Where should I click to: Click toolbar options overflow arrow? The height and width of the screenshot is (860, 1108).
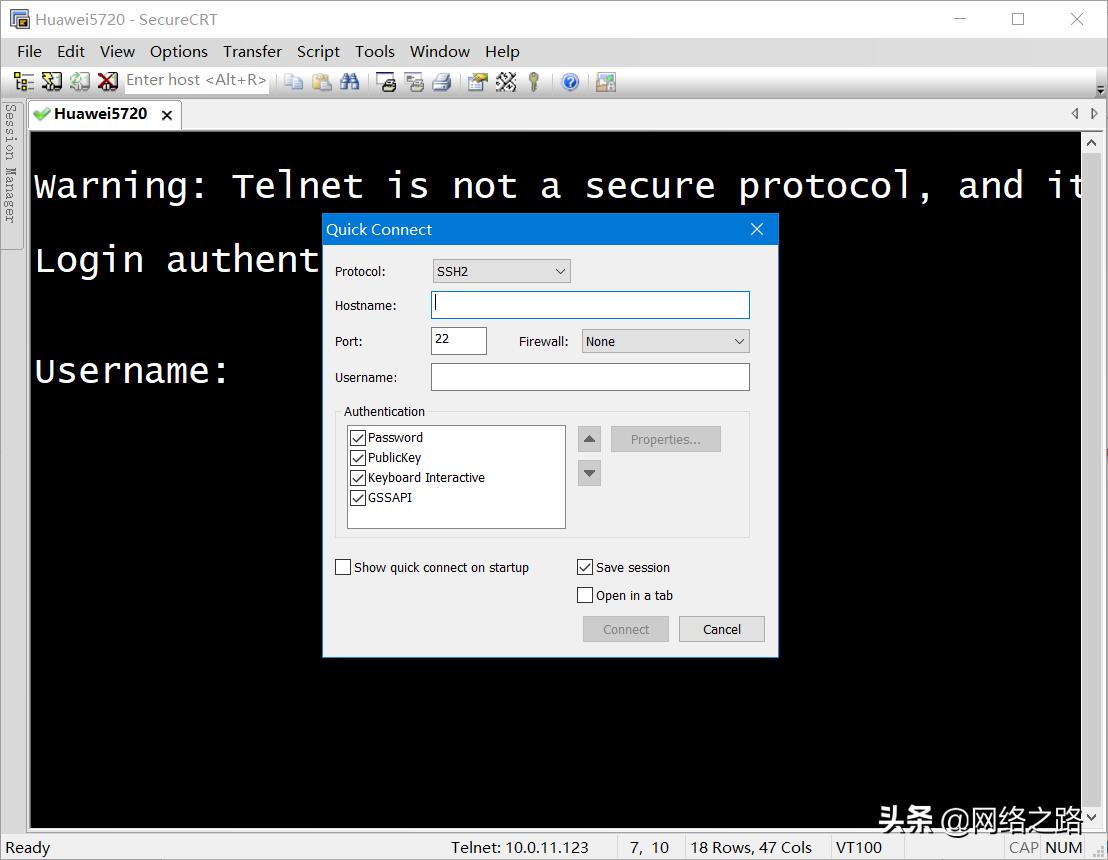(1100, 90)
